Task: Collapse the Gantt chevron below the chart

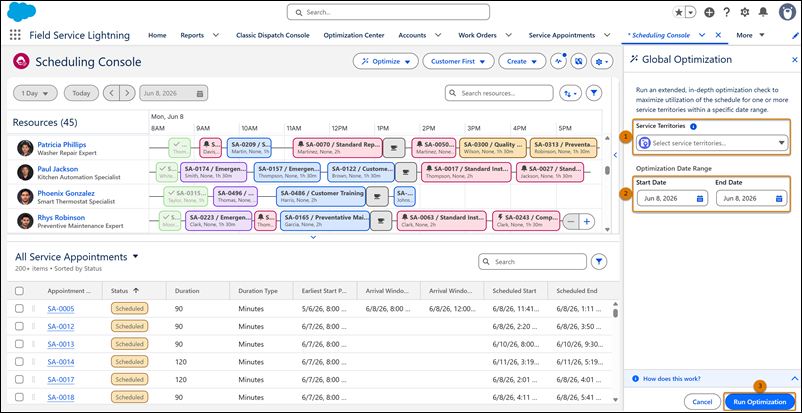Action: click(314, 237)
